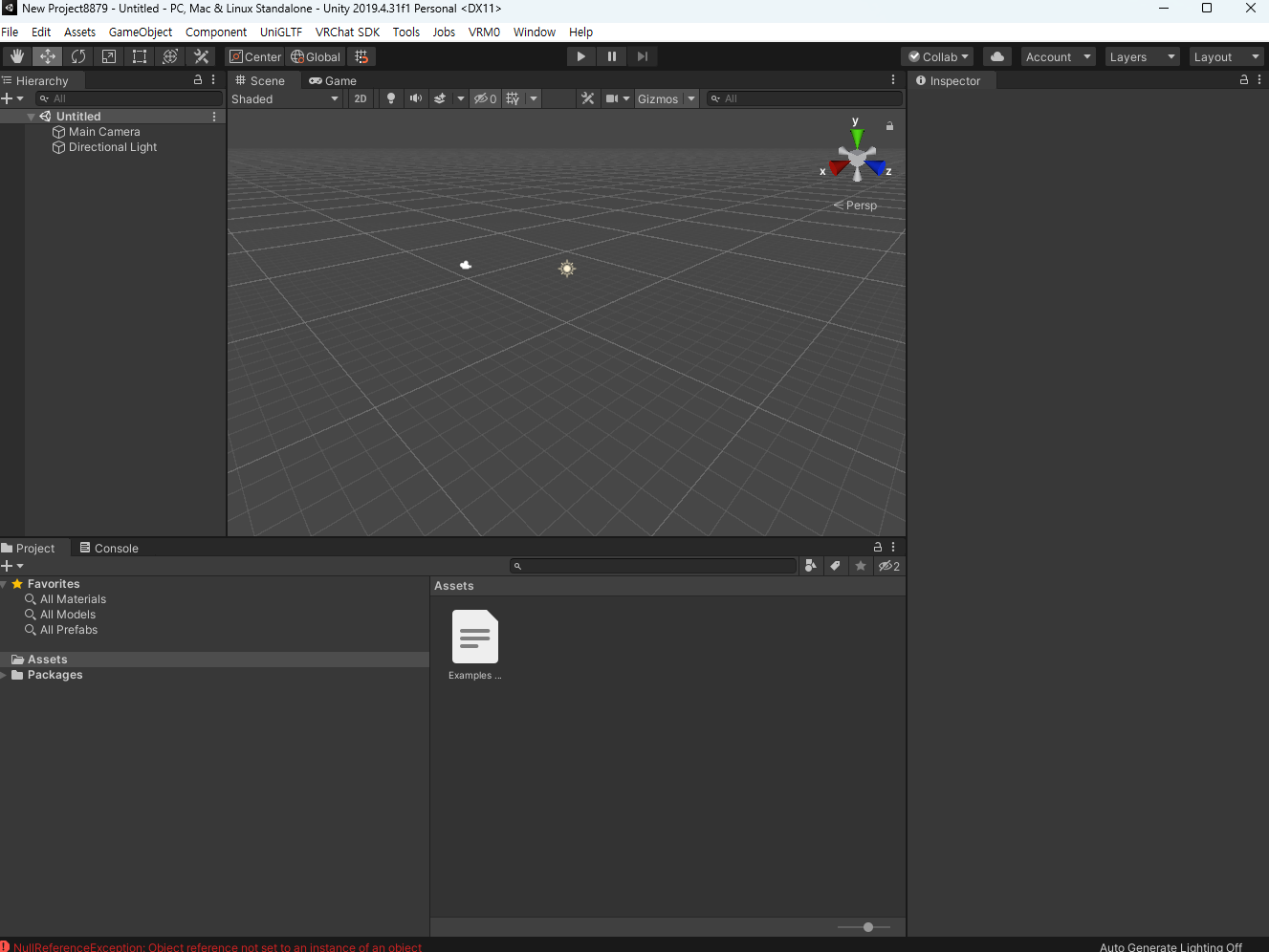Click the Project panel search field
Screen dimensions: 1269x952
[653, 566]
